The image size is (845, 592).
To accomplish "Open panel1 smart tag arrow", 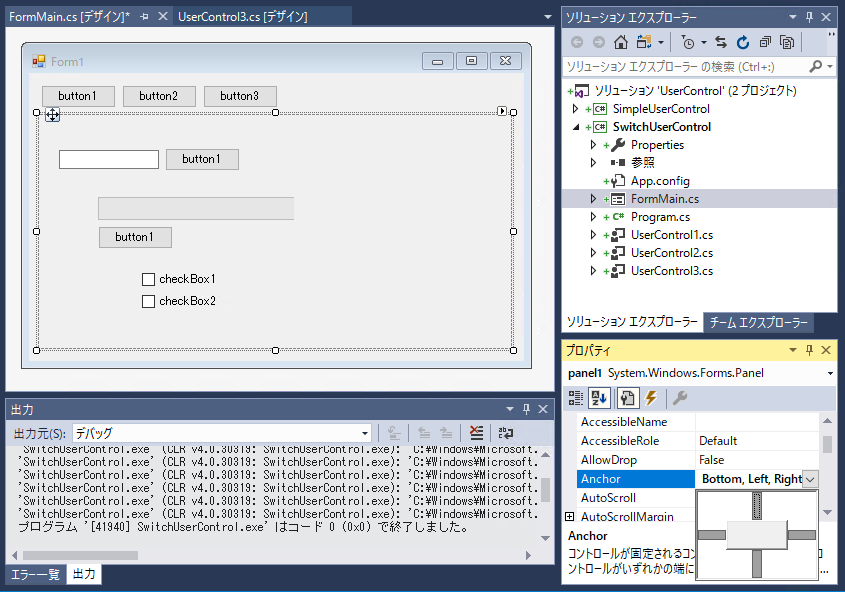I will pyautogui.click(x=502, y=111).
